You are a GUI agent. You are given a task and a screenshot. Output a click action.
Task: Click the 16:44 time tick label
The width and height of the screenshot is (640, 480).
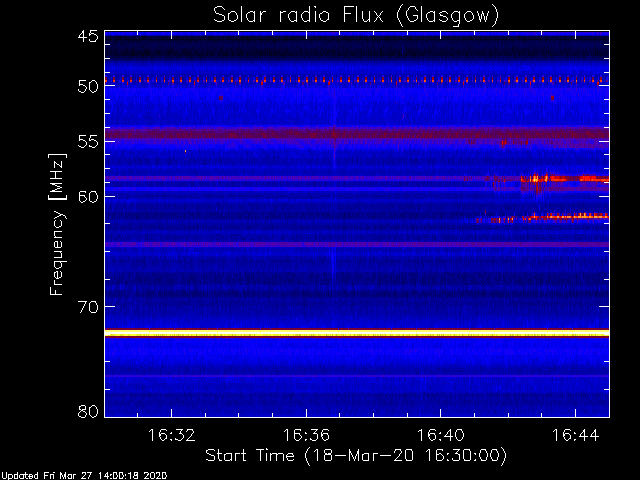(x=575, y=435)
